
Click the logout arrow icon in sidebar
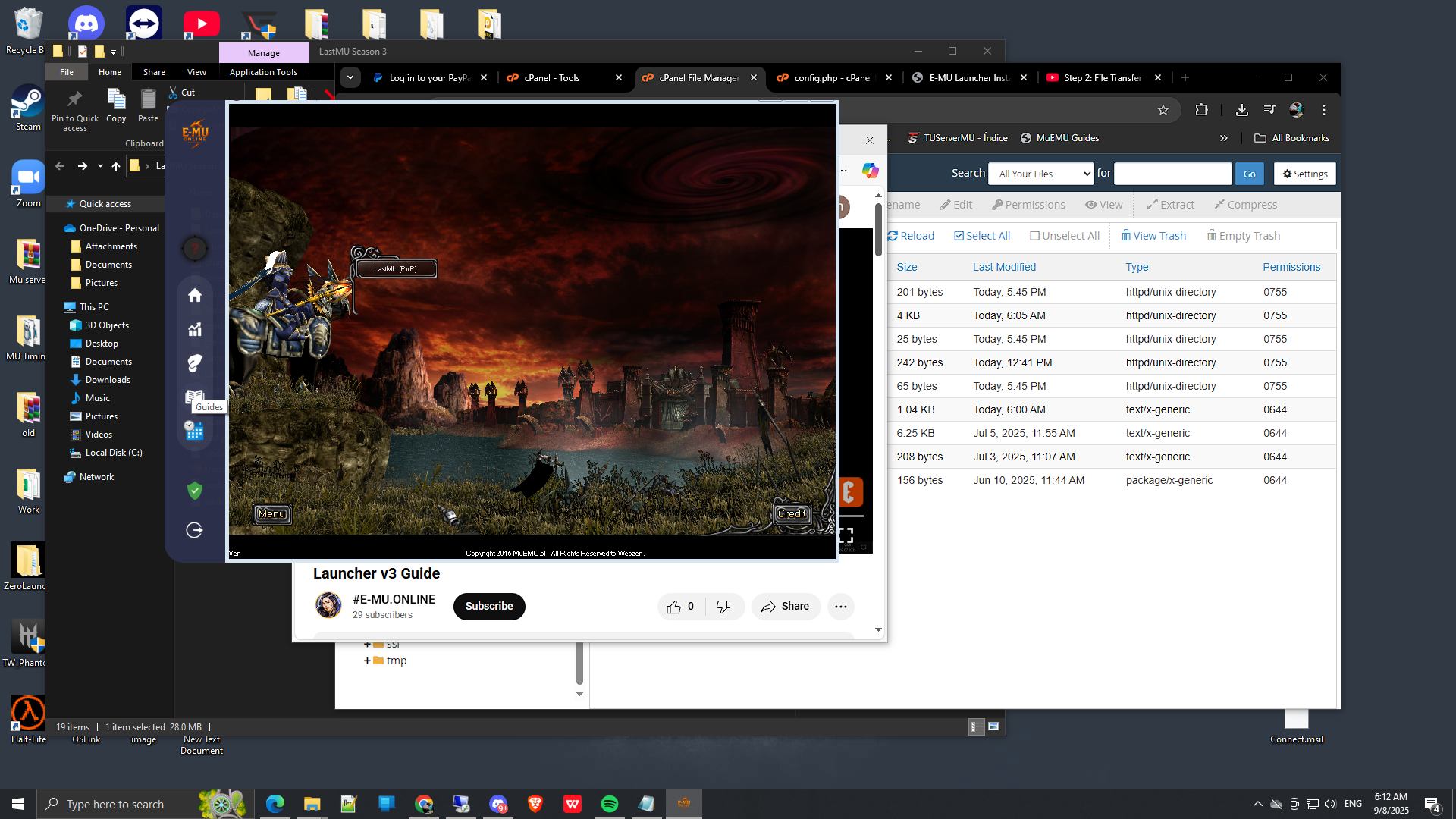click(x=195, y=530)
